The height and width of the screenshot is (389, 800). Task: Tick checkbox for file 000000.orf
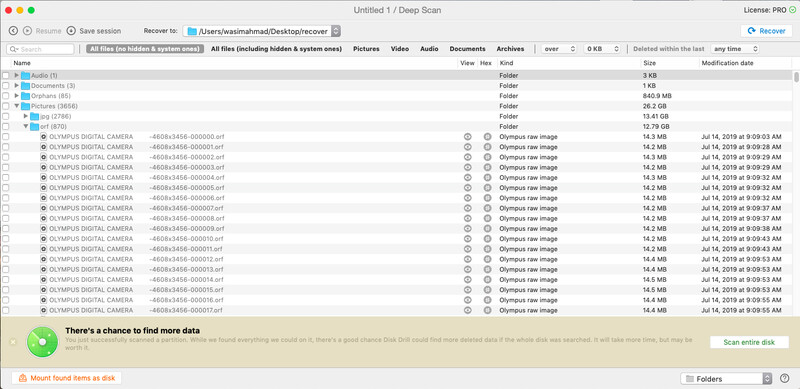pyautogui.click(x=6, y=137)
